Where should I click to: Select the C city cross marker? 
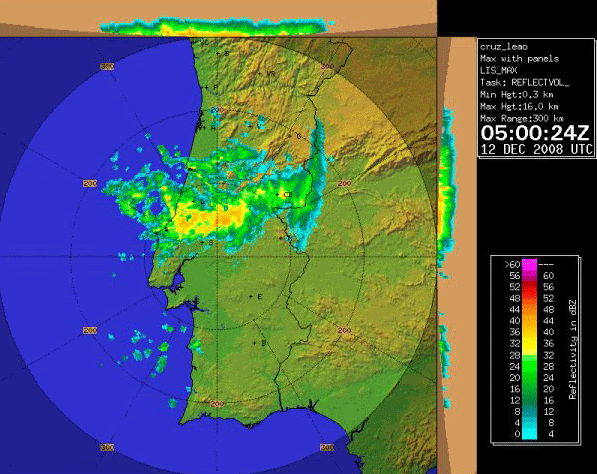223,164
